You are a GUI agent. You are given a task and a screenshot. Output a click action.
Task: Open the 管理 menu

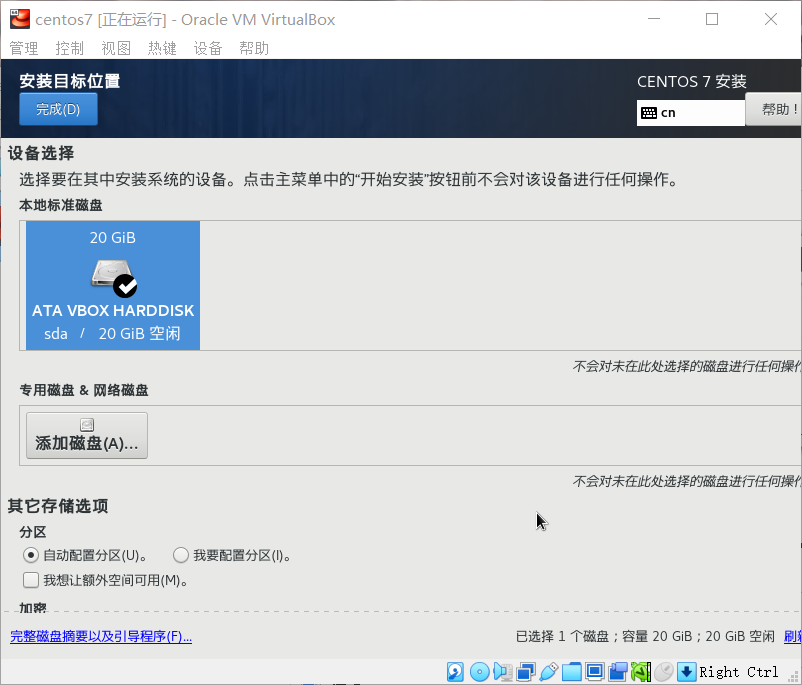click(24, 49)
